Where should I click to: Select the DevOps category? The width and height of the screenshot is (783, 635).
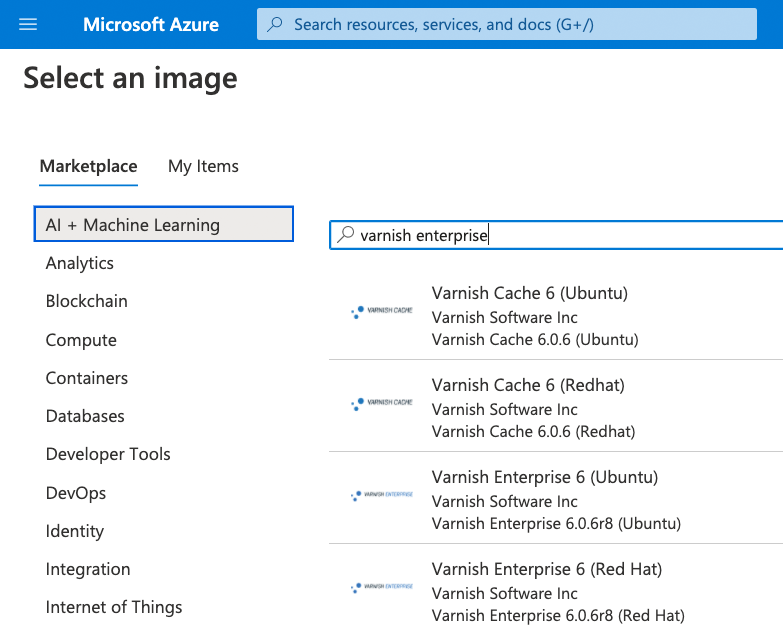[75, 493]
